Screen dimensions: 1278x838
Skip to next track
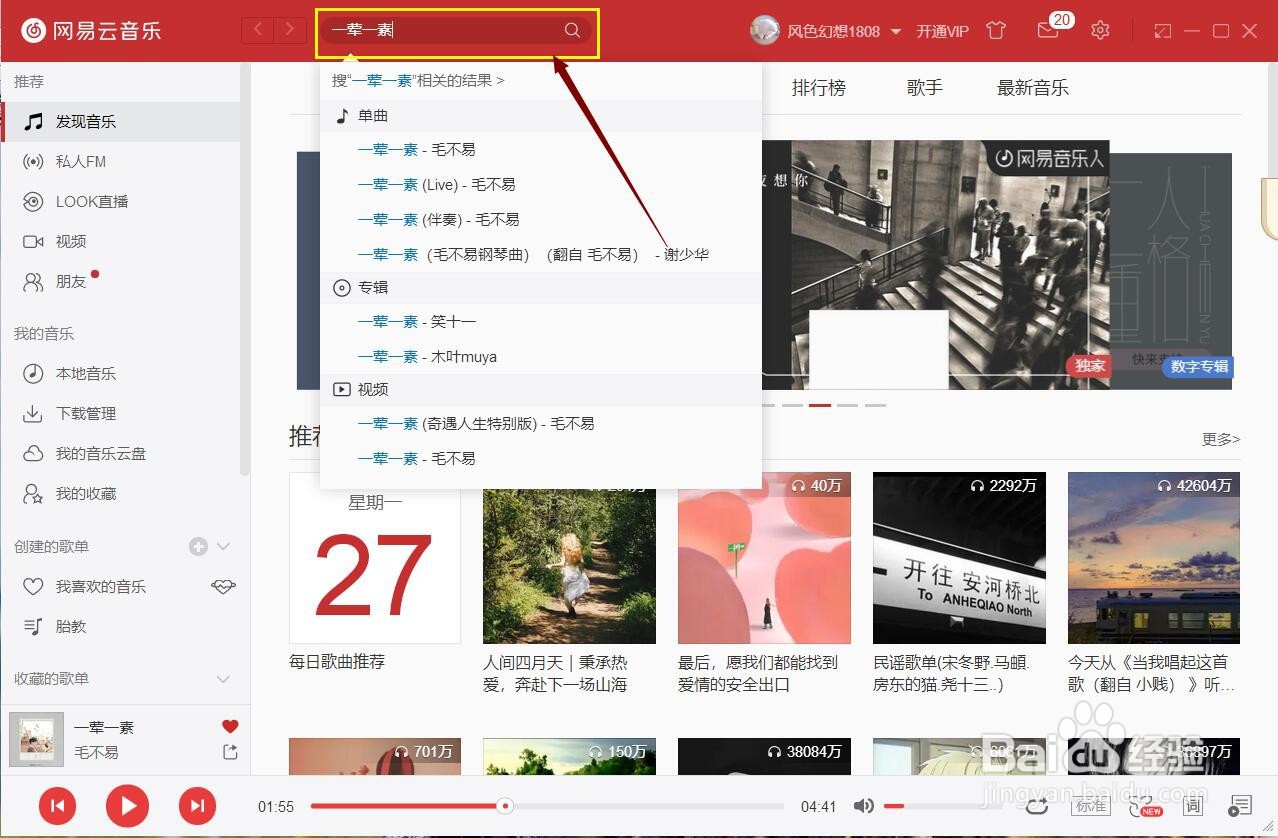pos(198,805)
